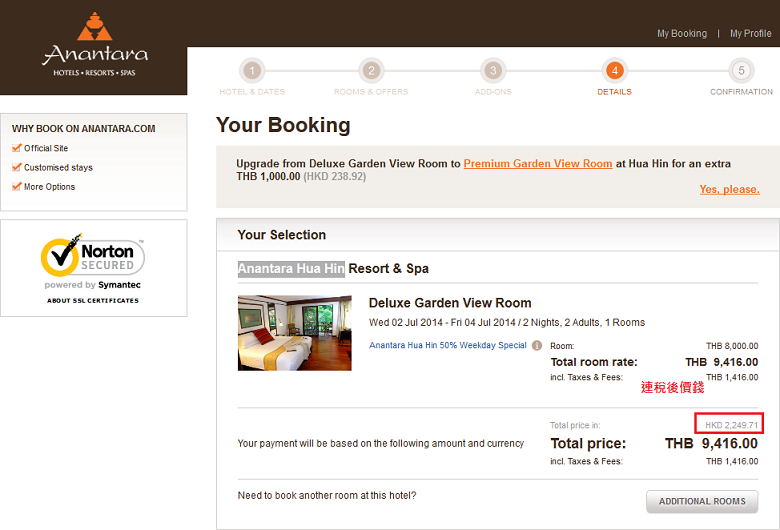The height and width of the screenshot is (530, 780).
Task: Click the Customised stays checkmark
Action: (x=16, y=167)
